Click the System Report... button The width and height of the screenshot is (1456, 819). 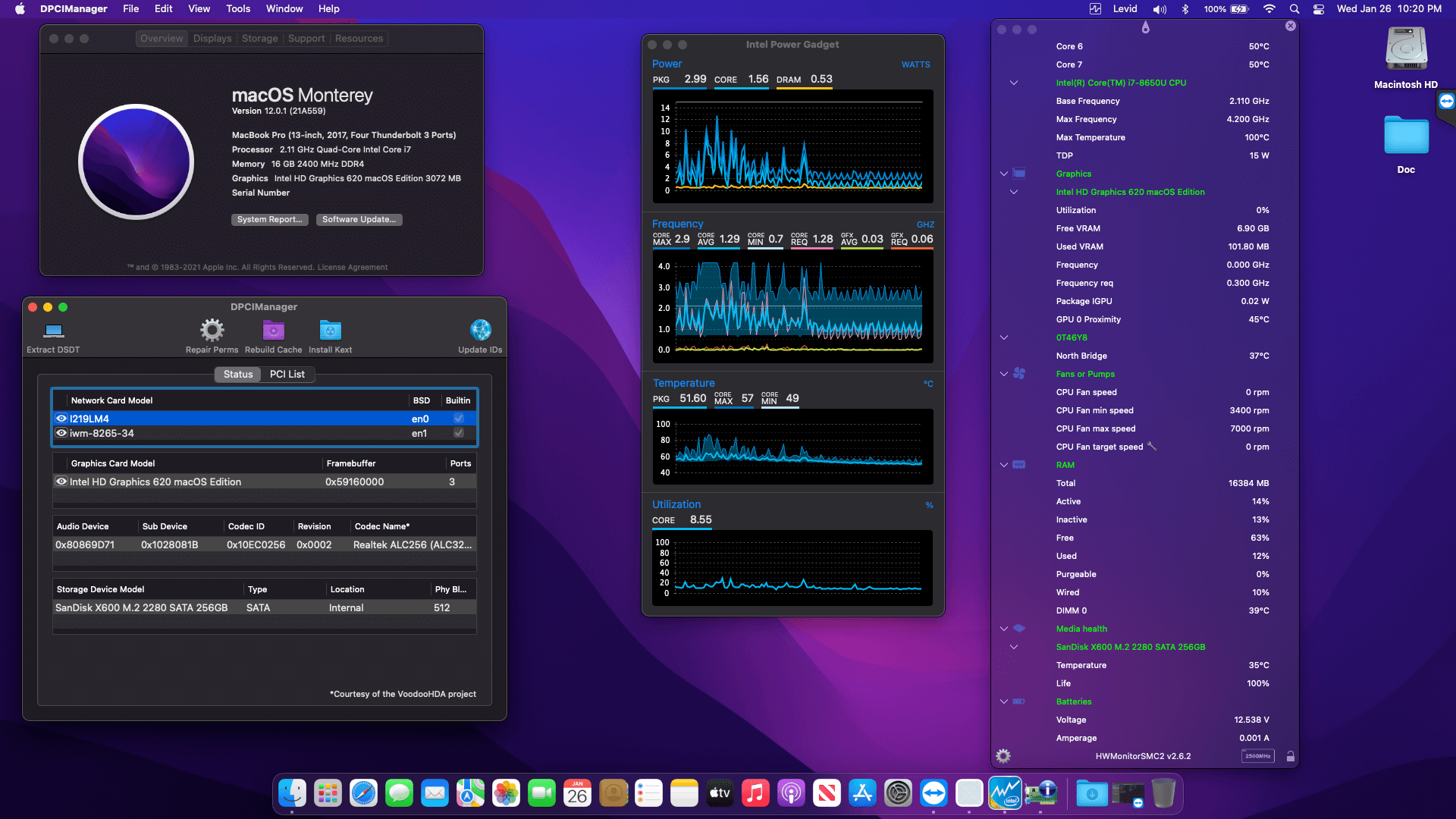(x=270, y=220)
